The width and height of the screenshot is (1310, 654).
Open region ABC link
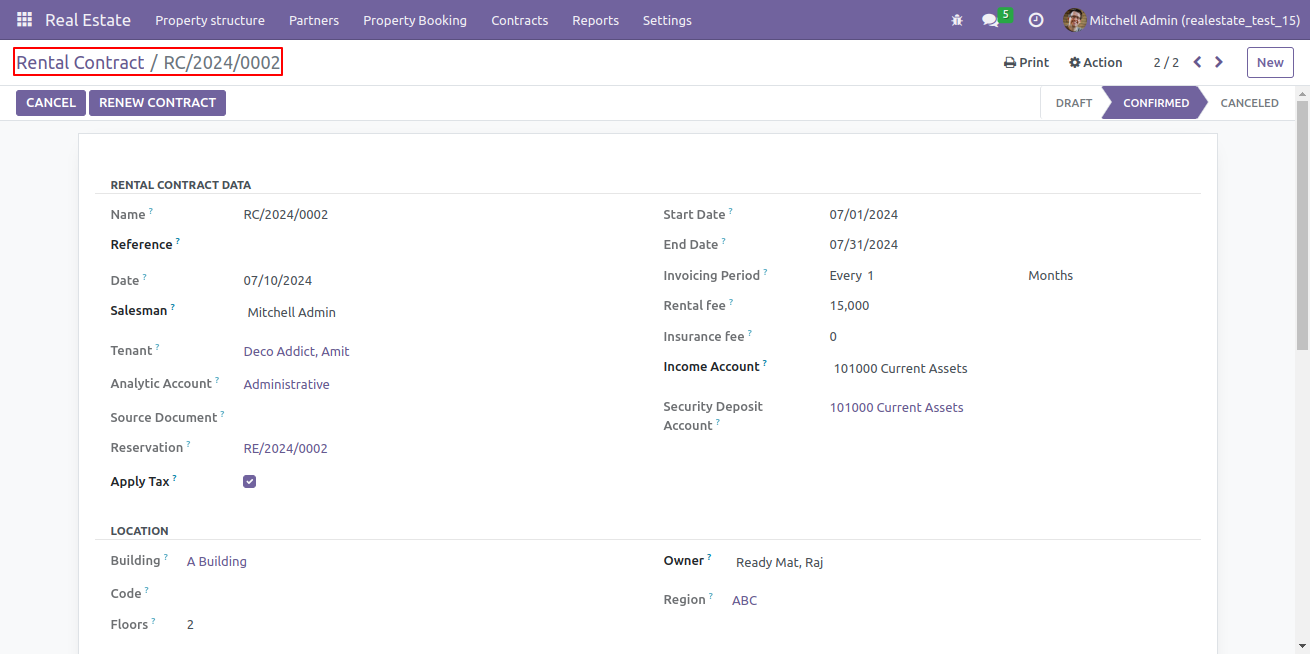click(x=744, y=600)
